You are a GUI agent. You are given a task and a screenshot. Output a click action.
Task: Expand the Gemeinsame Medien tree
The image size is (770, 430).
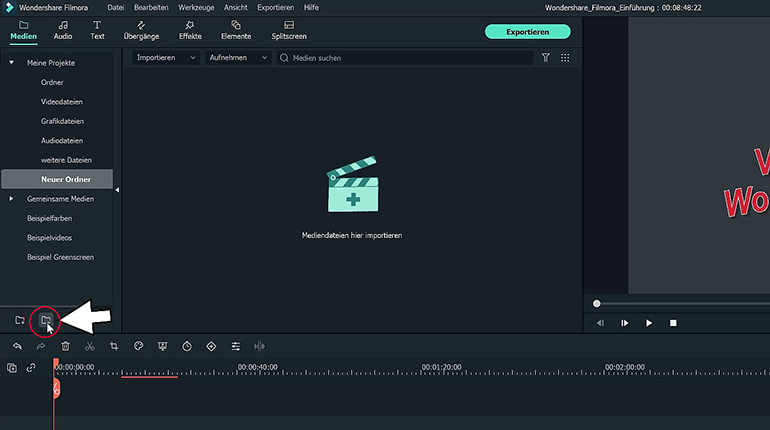(11, 199)
